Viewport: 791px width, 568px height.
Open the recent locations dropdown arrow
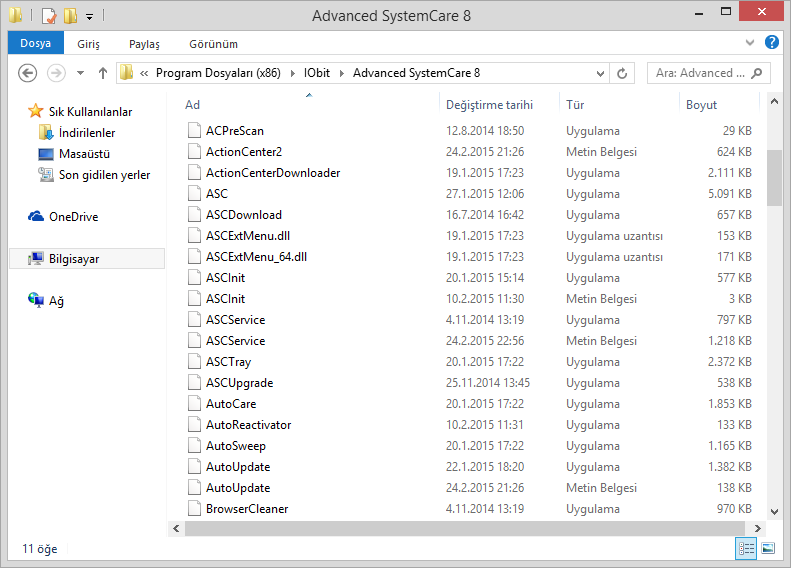pyautogui.click(x=79, y=73)
